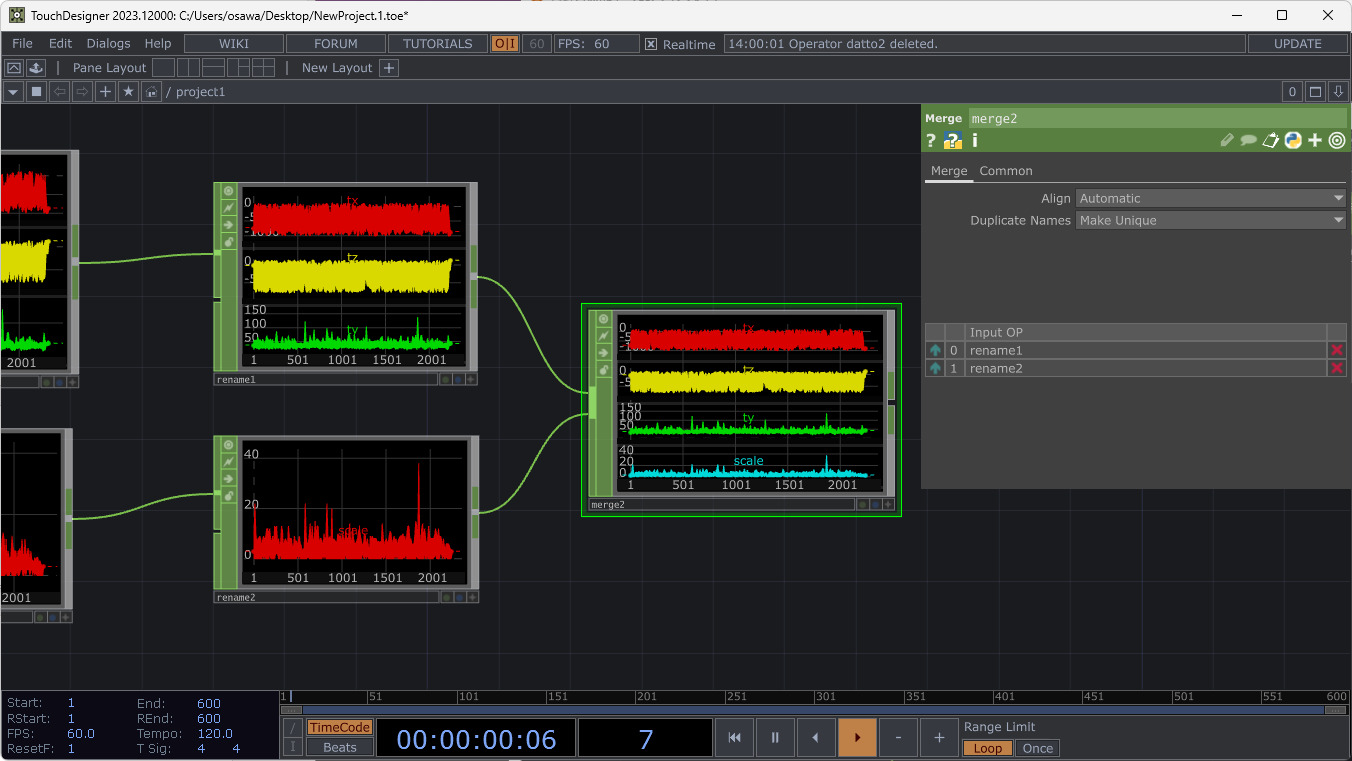Switch timeline display to Beats
This screenshot has width=1352, height=761.
[x=339, y=747]
